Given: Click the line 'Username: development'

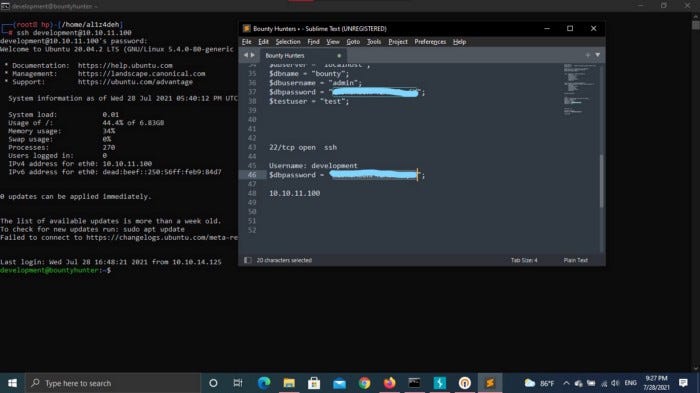Looking at the screenshot, I should point(313,165).
